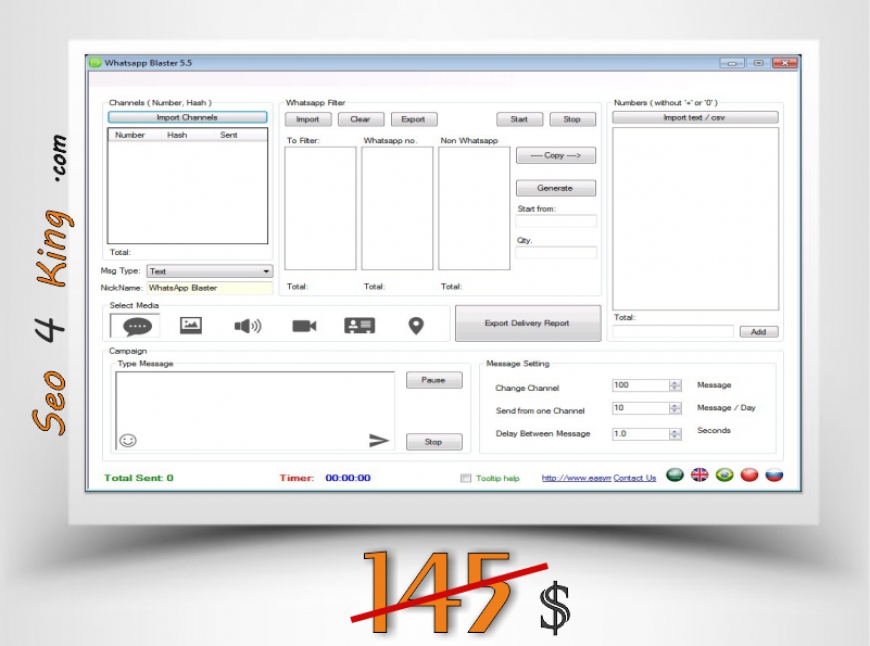
Task: Stop the campaign
Action: [434, 442]
